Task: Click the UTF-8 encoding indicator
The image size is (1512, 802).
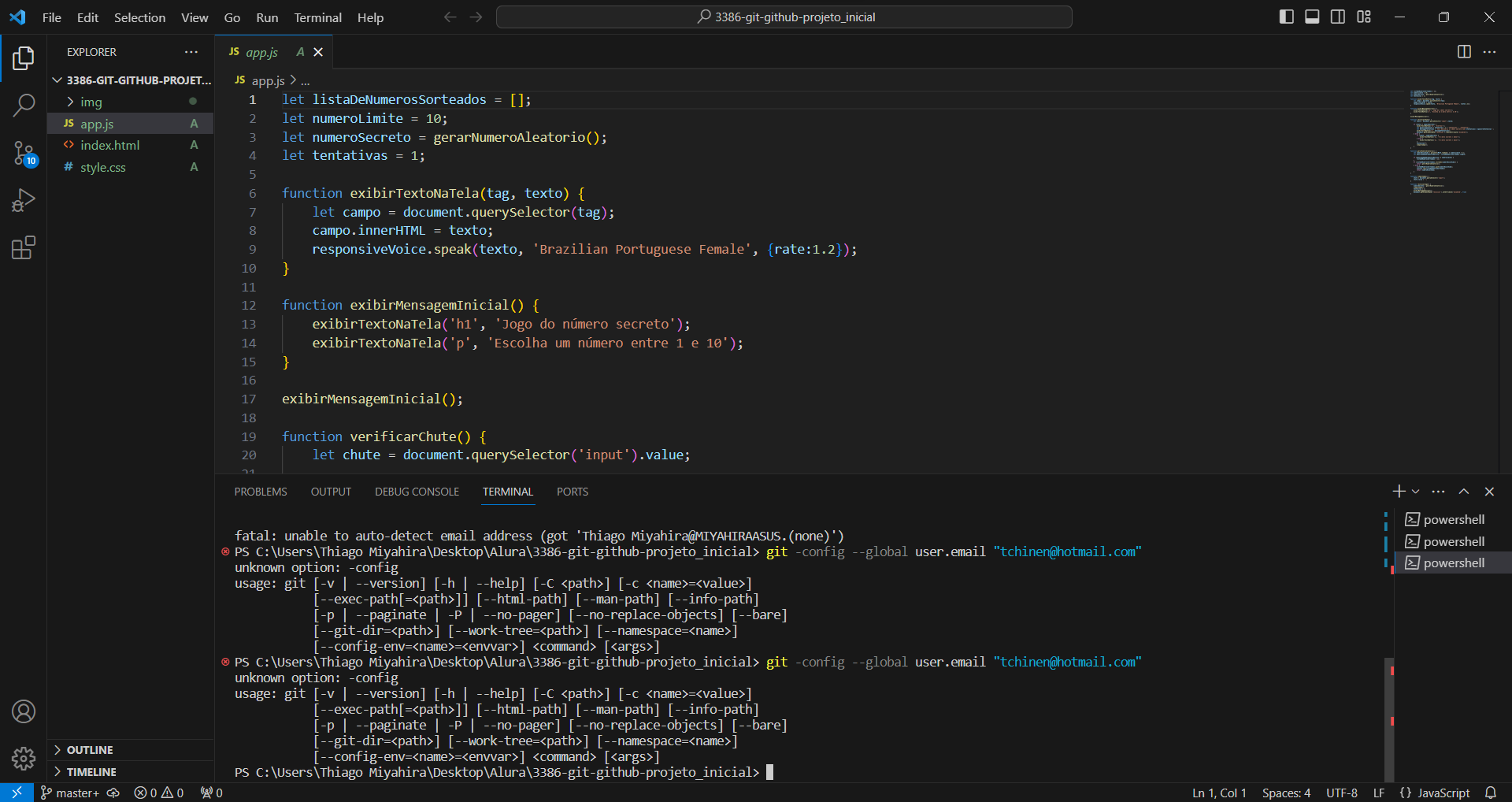Action: point(1342,793)
